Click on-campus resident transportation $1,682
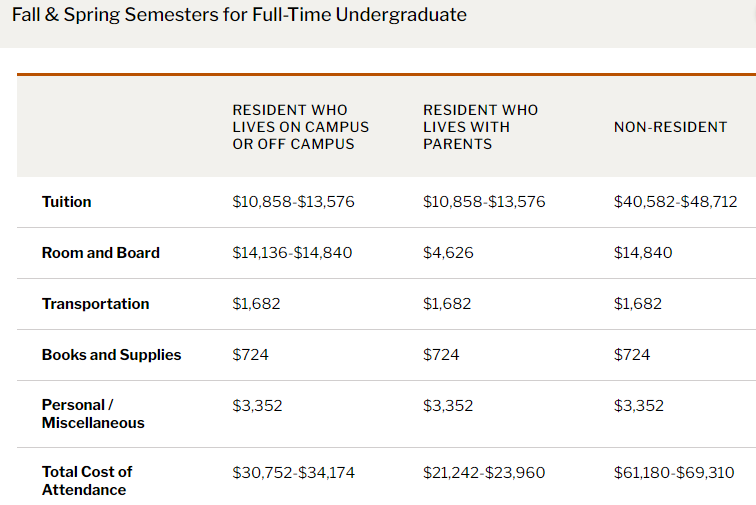The height and width of the screenshot is (505, 756). pyautogui.click(x=257, y=304)
